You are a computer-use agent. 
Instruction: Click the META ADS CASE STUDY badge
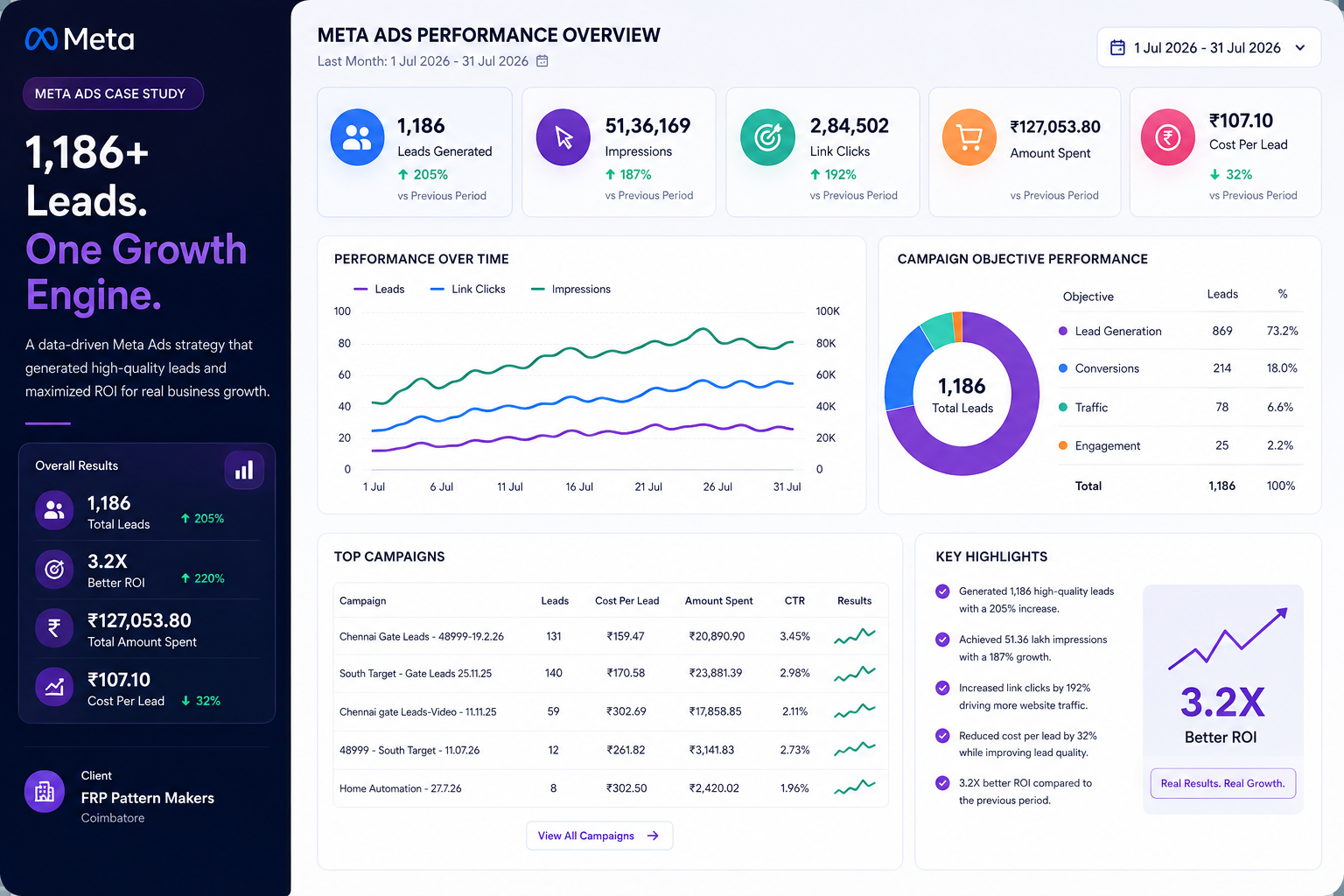click(x=113, y=94)
